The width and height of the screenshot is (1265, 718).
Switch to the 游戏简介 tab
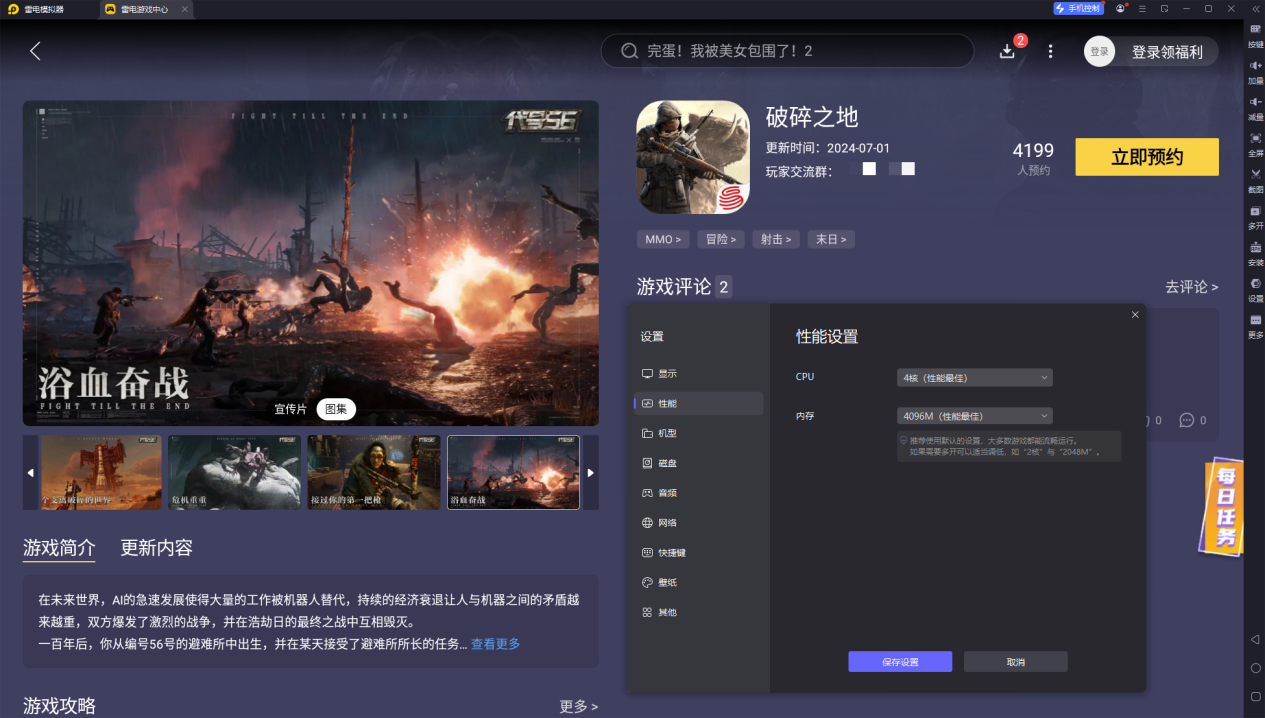tap(59, 548)
